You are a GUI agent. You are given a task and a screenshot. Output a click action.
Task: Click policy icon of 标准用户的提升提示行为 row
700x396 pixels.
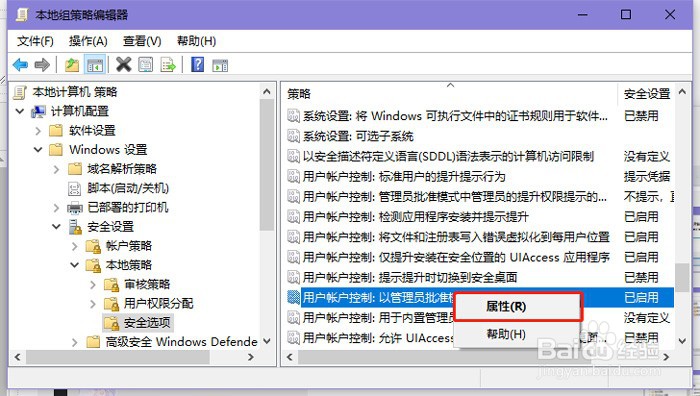(x=293, y=176)
